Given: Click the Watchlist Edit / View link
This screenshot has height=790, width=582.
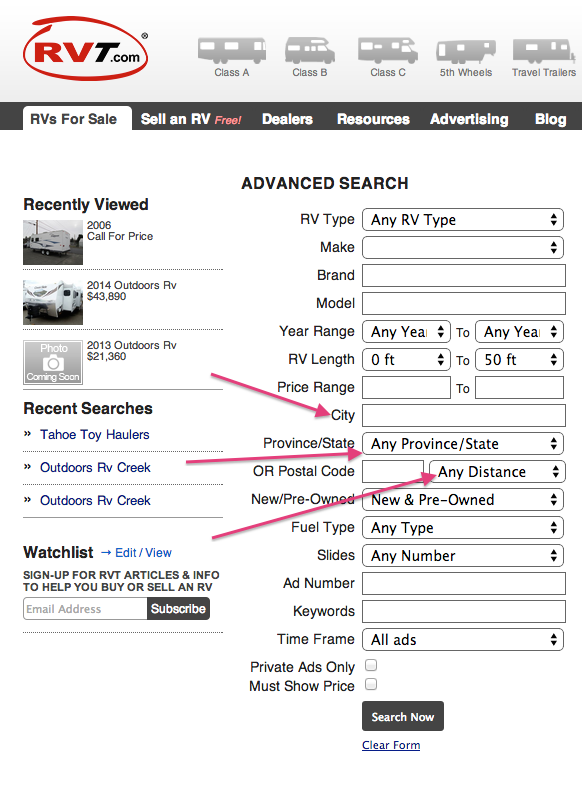Looking at the screenshot, I should tap(143, 553).
